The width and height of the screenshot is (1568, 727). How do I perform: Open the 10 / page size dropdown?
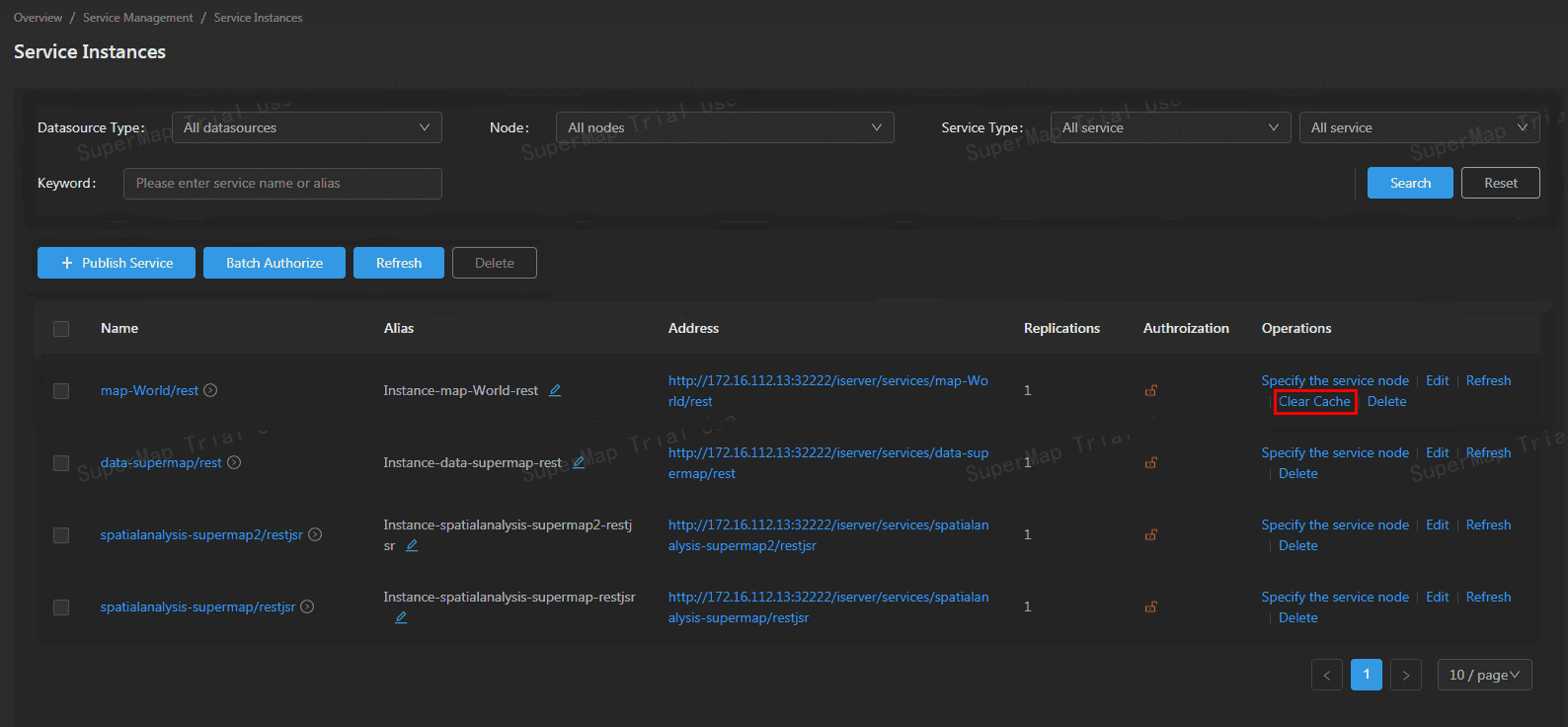1484,675
